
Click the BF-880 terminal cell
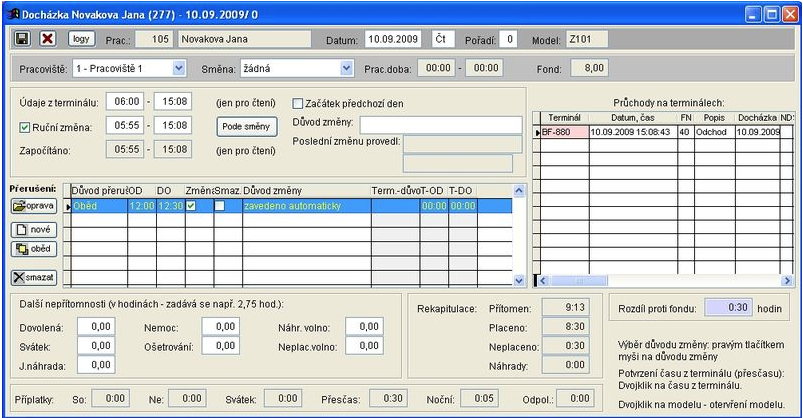[565, 132]
